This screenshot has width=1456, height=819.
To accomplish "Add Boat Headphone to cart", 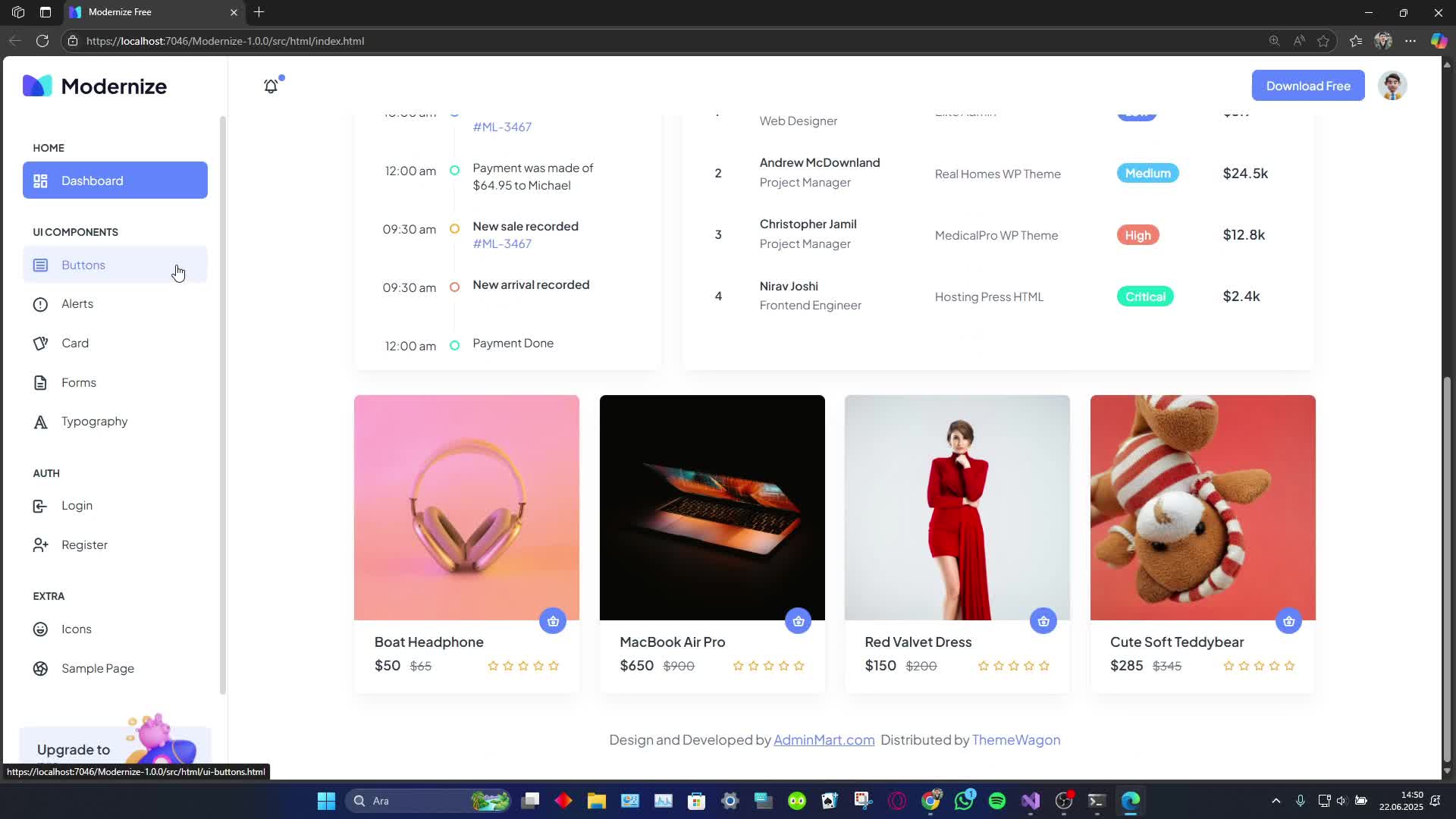I will pyautogui.click(x=553, y=621).
